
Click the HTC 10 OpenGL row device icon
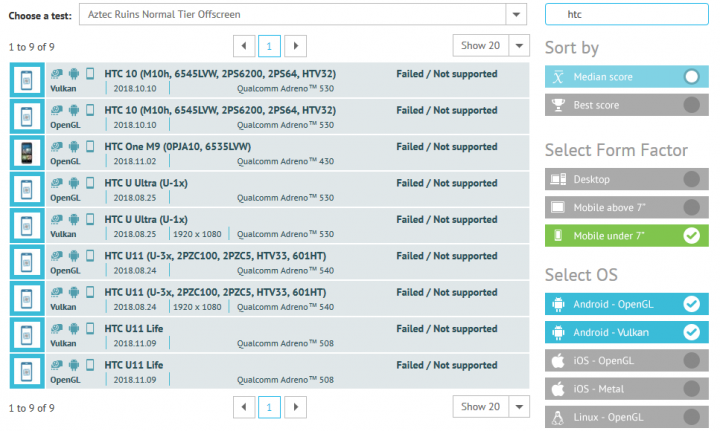coord(27,117)
